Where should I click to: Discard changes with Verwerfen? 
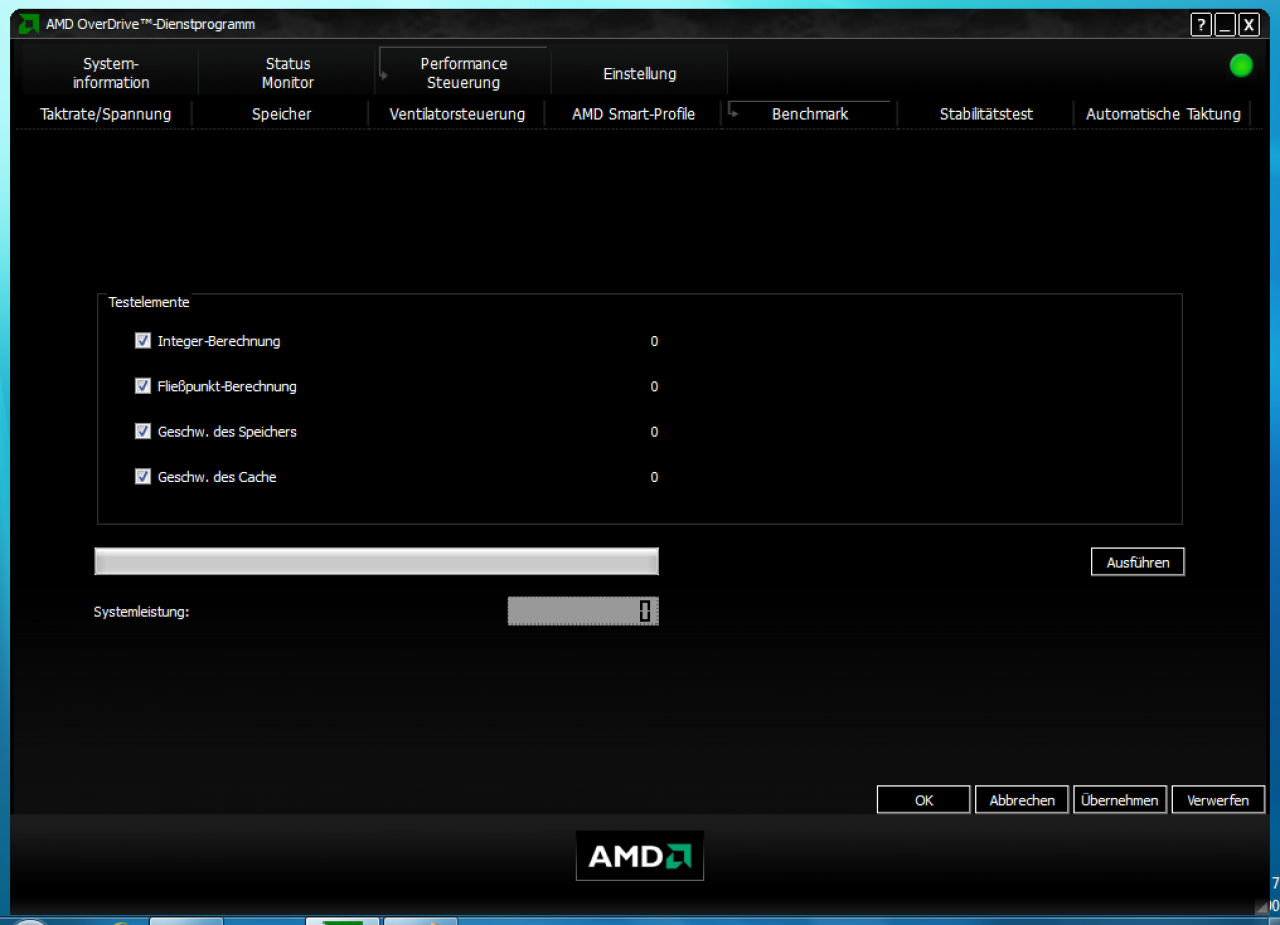[x=1218, y=800]
